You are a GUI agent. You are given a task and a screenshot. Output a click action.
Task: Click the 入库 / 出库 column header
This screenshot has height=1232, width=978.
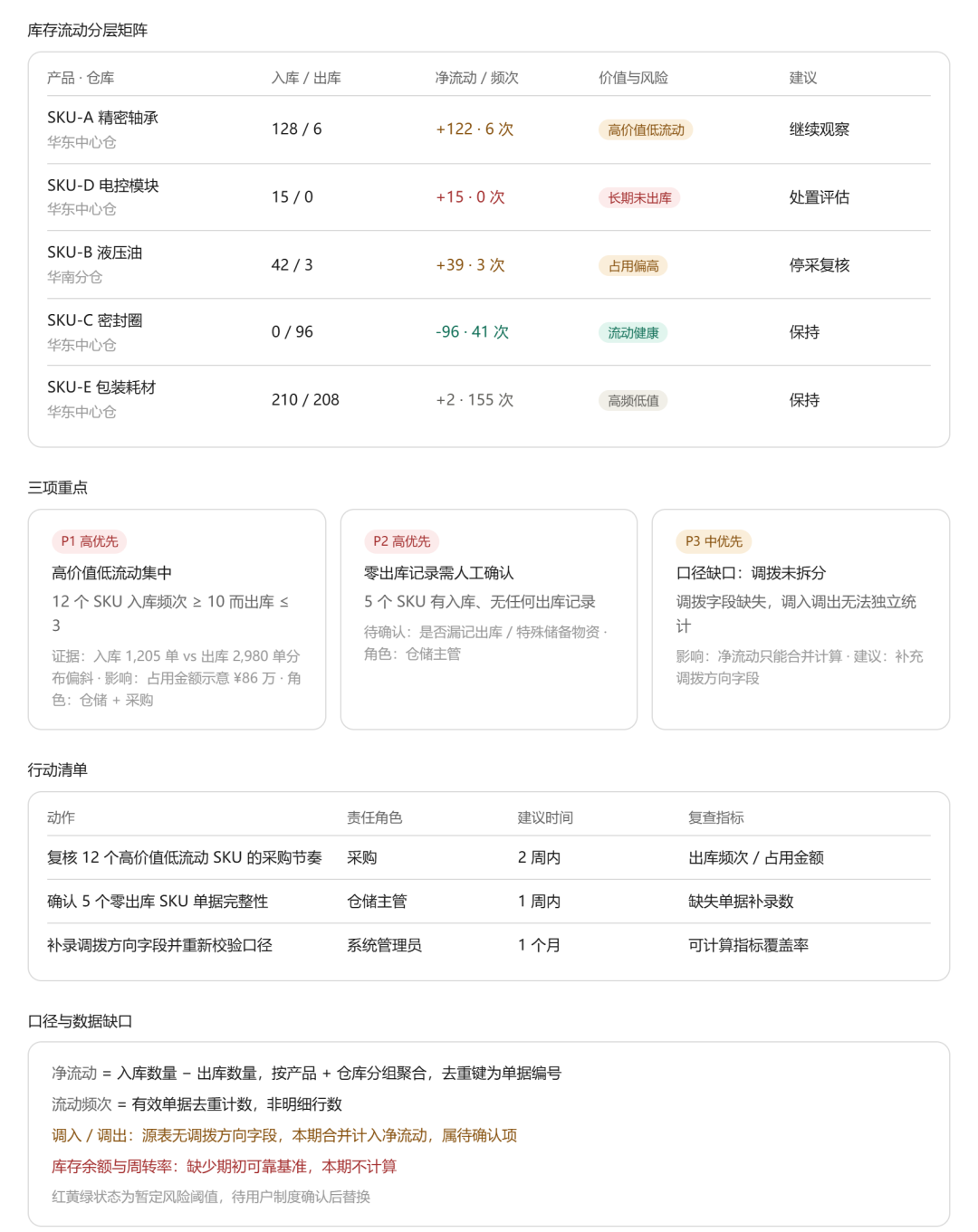(x=306, y=78)
